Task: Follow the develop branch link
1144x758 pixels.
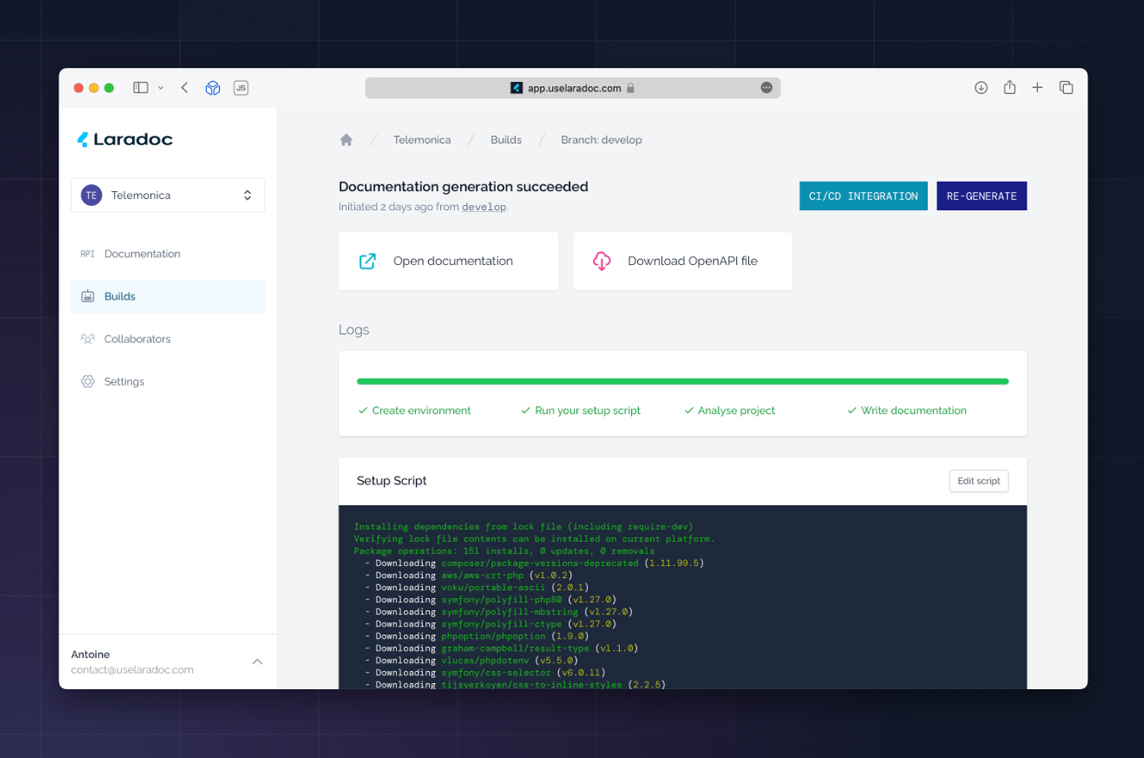Action: coord(484,207)
